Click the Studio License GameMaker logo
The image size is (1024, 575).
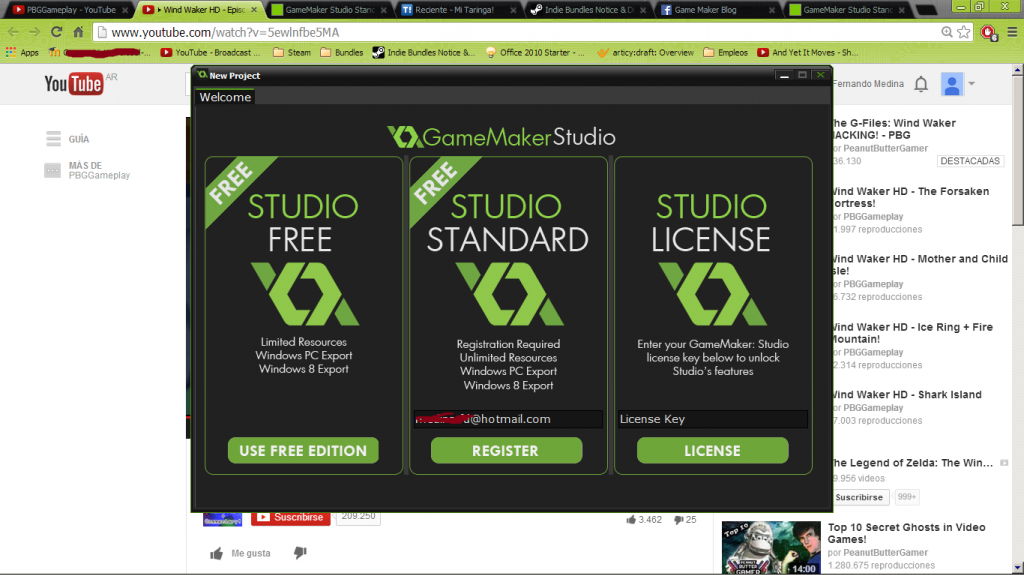(x=712, y=293)
